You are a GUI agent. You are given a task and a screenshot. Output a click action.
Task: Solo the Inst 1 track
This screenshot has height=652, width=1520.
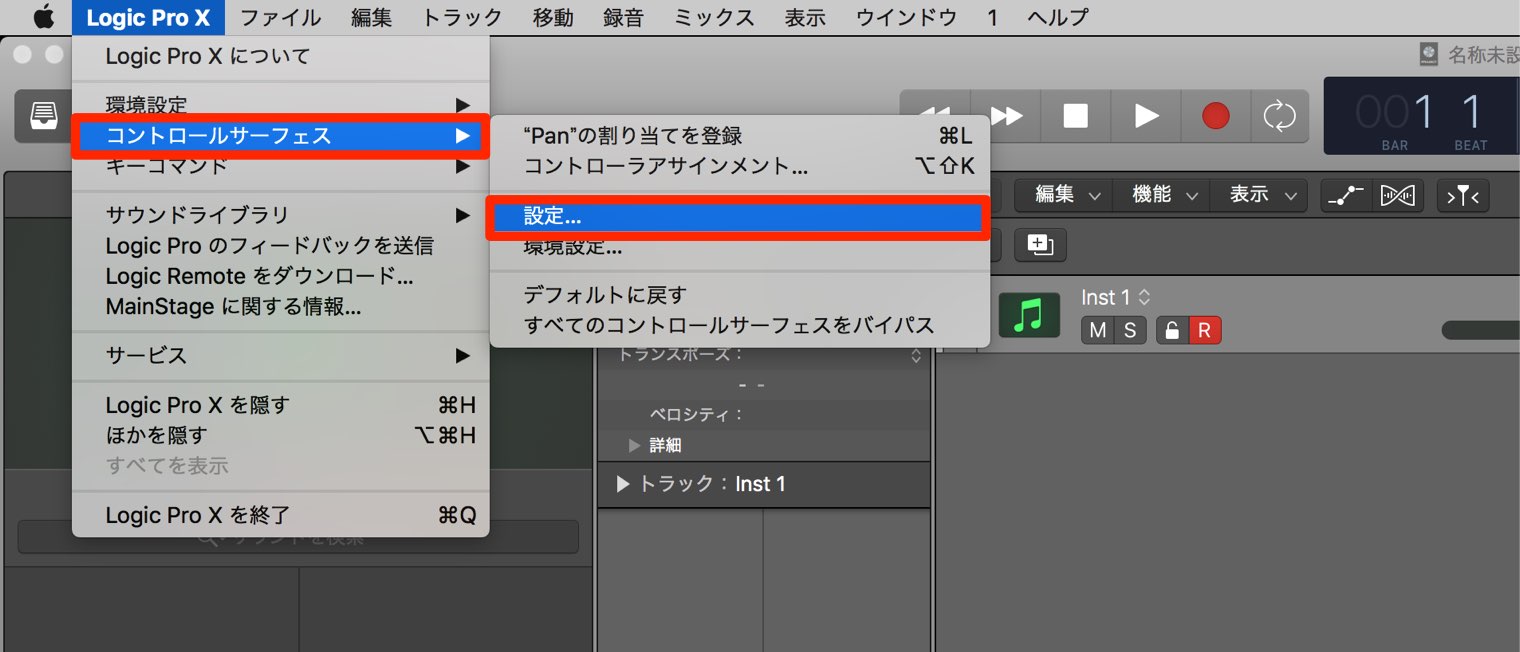point(1130,331)
